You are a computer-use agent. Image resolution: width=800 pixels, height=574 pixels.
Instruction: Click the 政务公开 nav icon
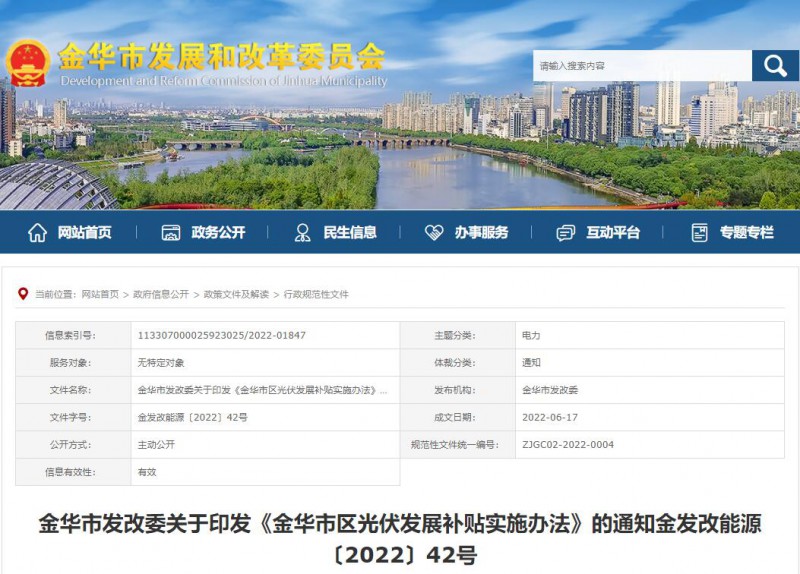[171, 232]
